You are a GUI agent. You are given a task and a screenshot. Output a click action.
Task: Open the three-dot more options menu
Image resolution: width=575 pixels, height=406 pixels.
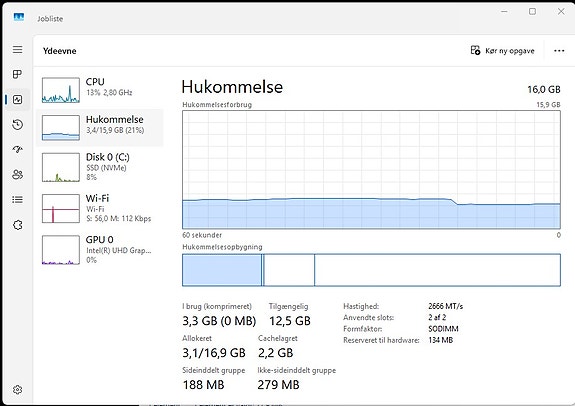tap(559, 51)
